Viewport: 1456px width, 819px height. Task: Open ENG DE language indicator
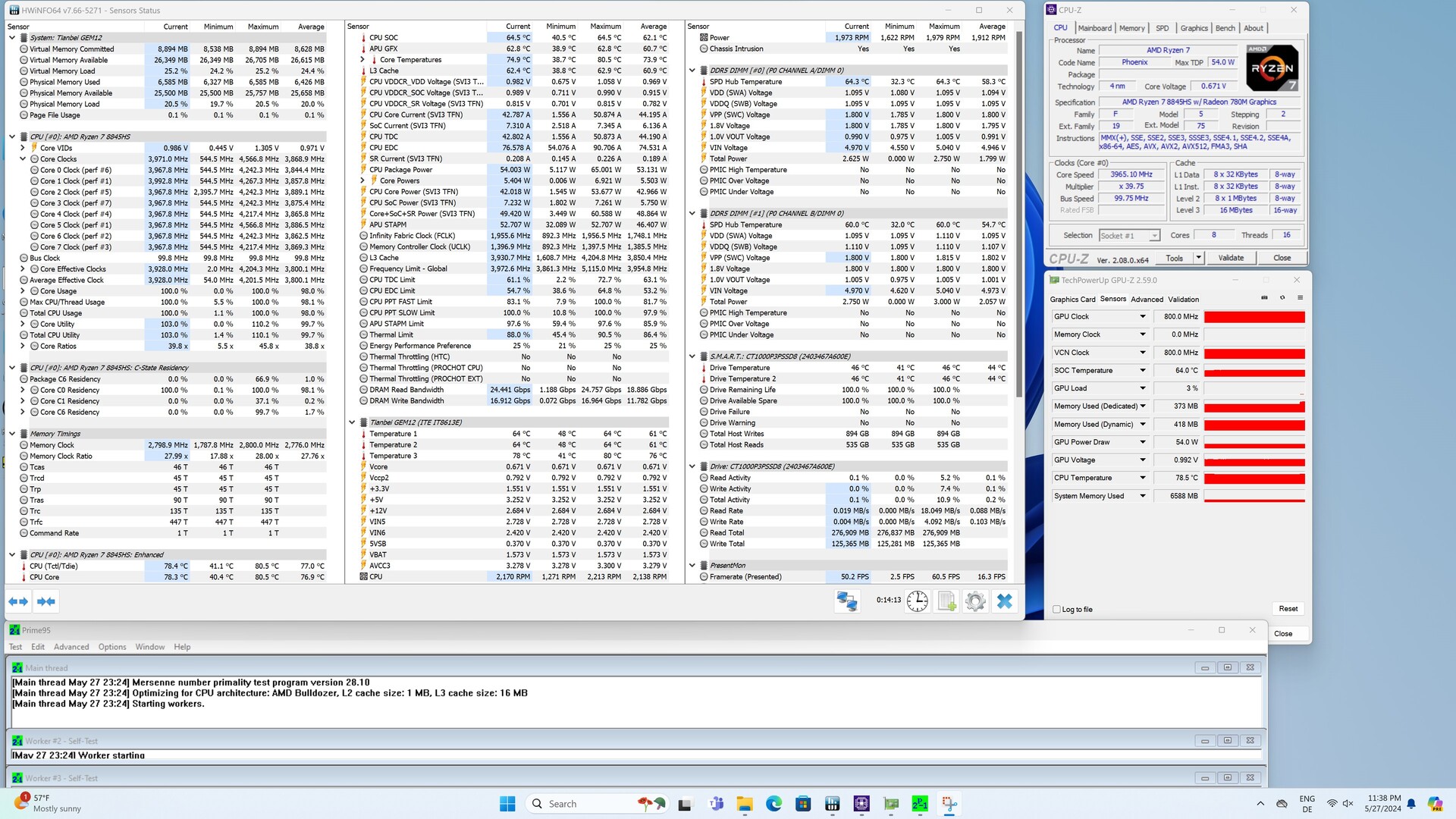(x=1307, y=804)
